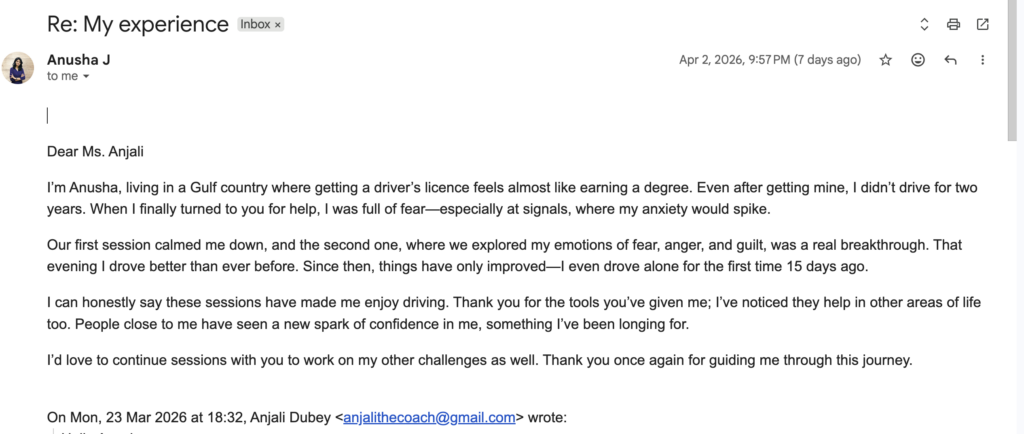Click the quoted "On Mon, 23 Mar 2026" line

pyautogui.click(x=190, y=418)
